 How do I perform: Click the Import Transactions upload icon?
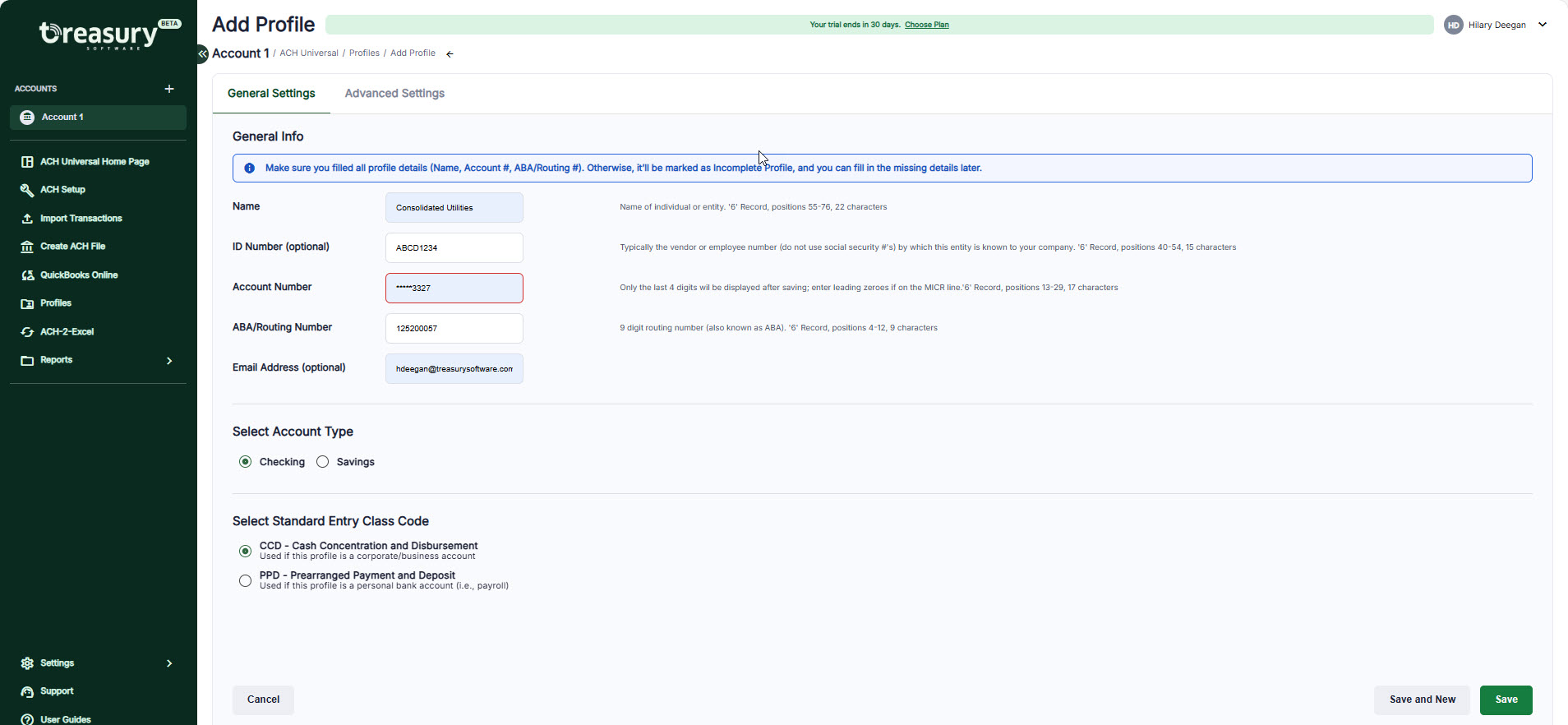pyautogui.click(x=27, y=219)
